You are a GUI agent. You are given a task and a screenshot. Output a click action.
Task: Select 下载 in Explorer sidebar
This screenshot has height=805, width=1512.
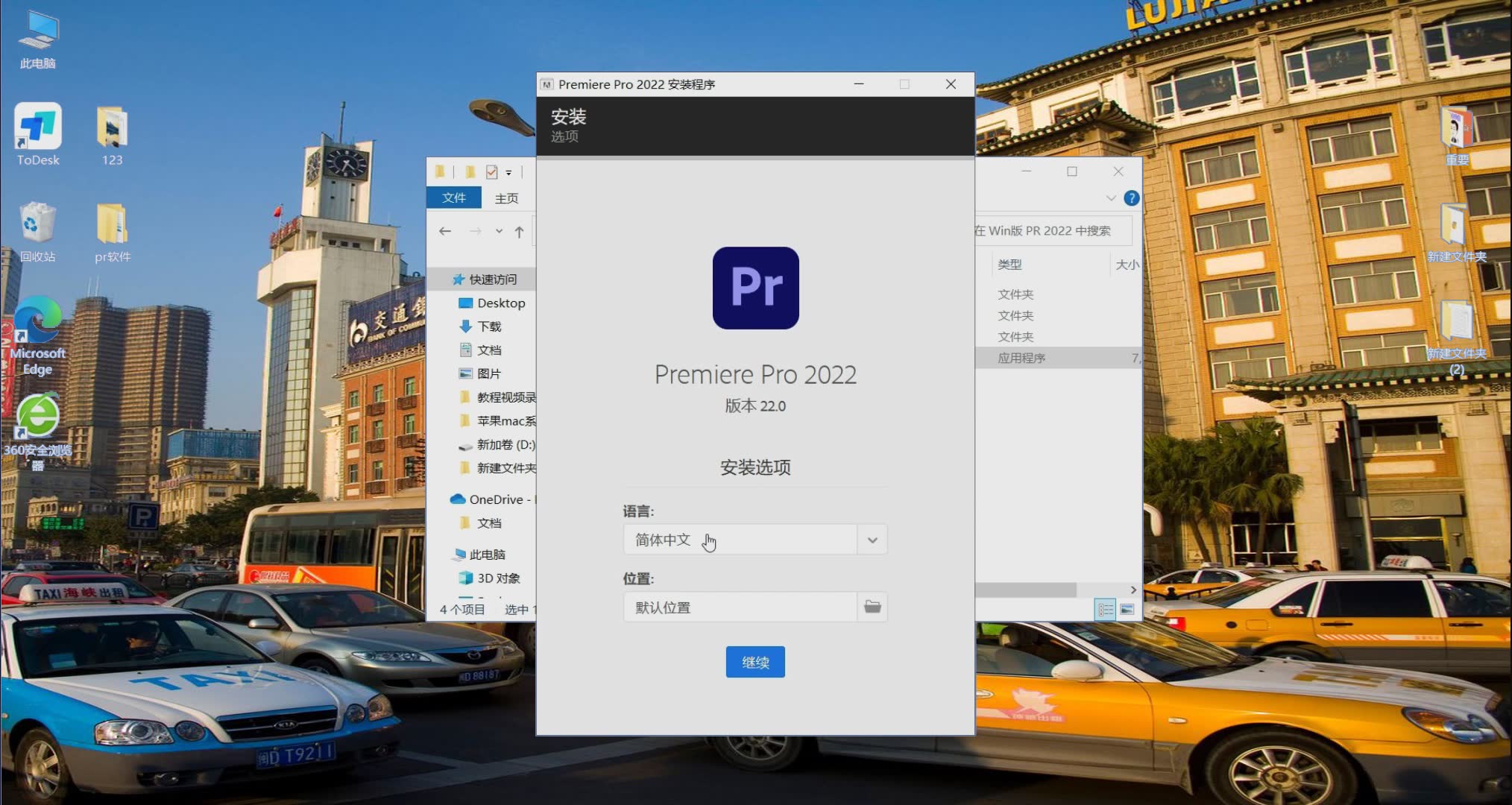pos(481,326)
